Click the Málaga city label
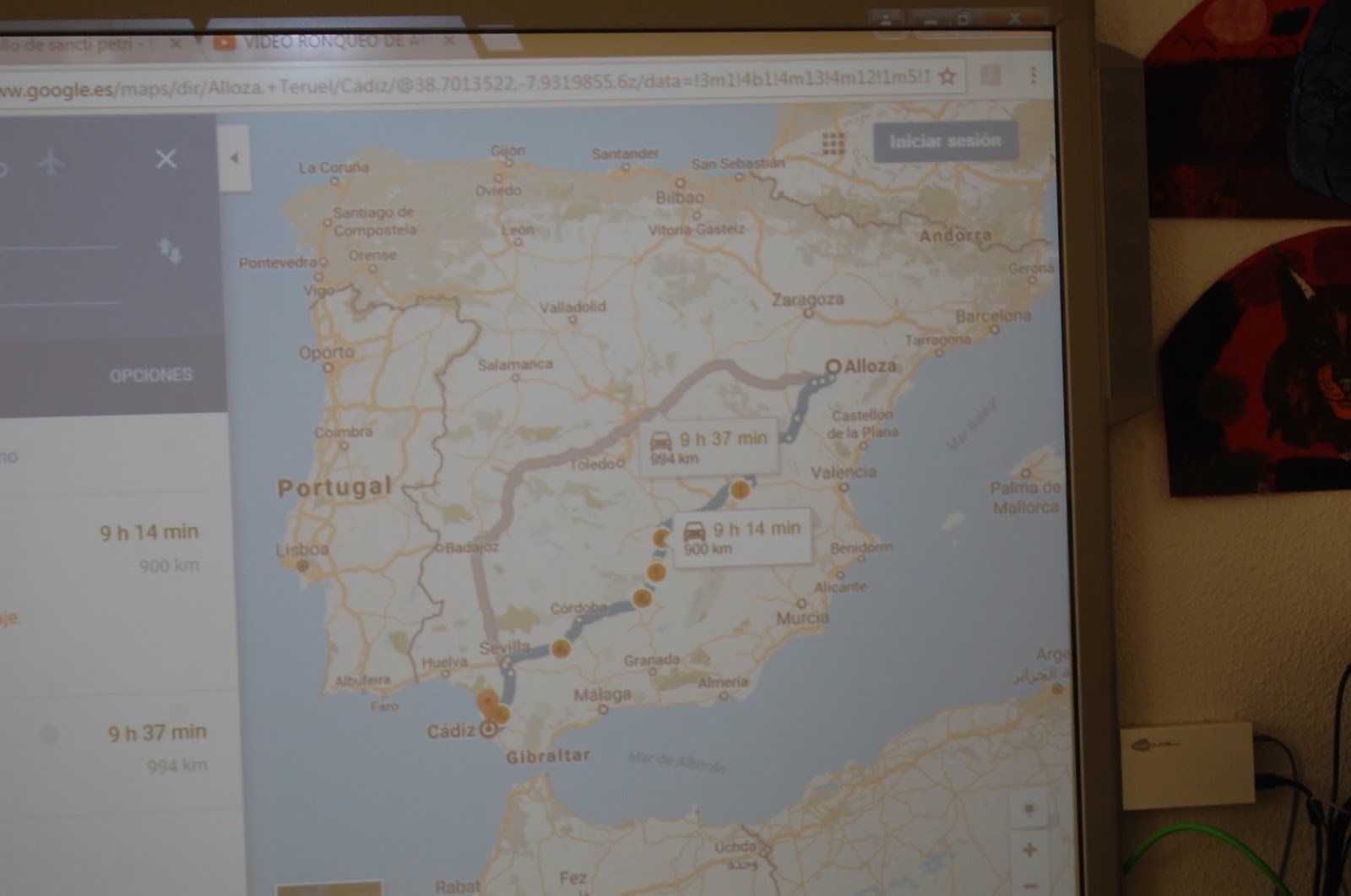1351x896 pixels. point(602,695)
